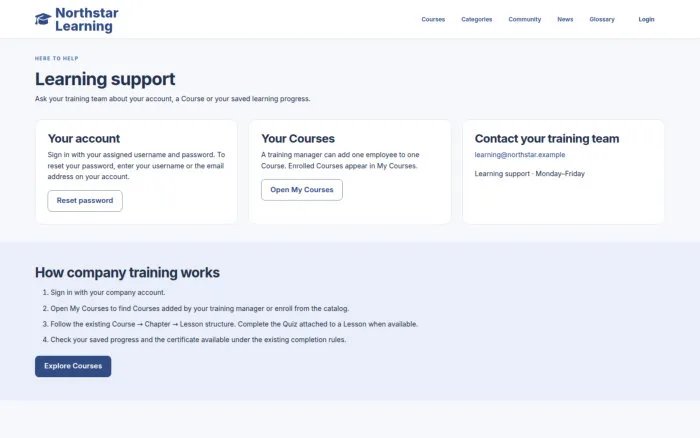
Task: Click the Your Courses card heading
Action: (x=298, y=138)
